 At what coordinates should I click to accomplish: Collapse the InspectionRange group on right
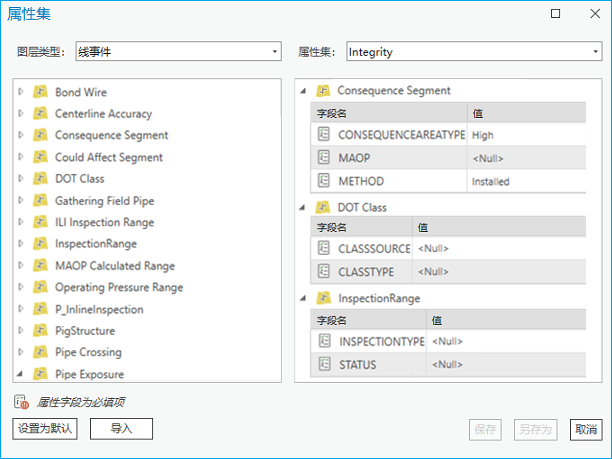click(303, 299)
